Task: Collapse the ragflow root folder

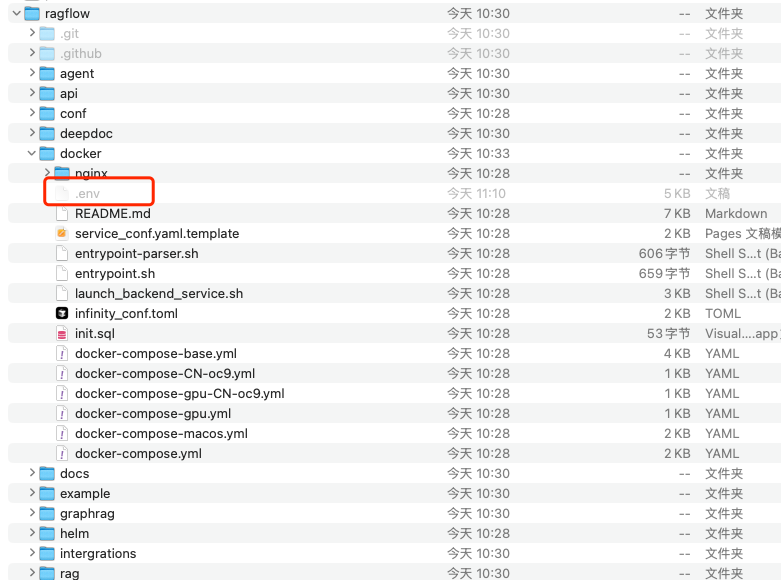Action: (13, 13)
